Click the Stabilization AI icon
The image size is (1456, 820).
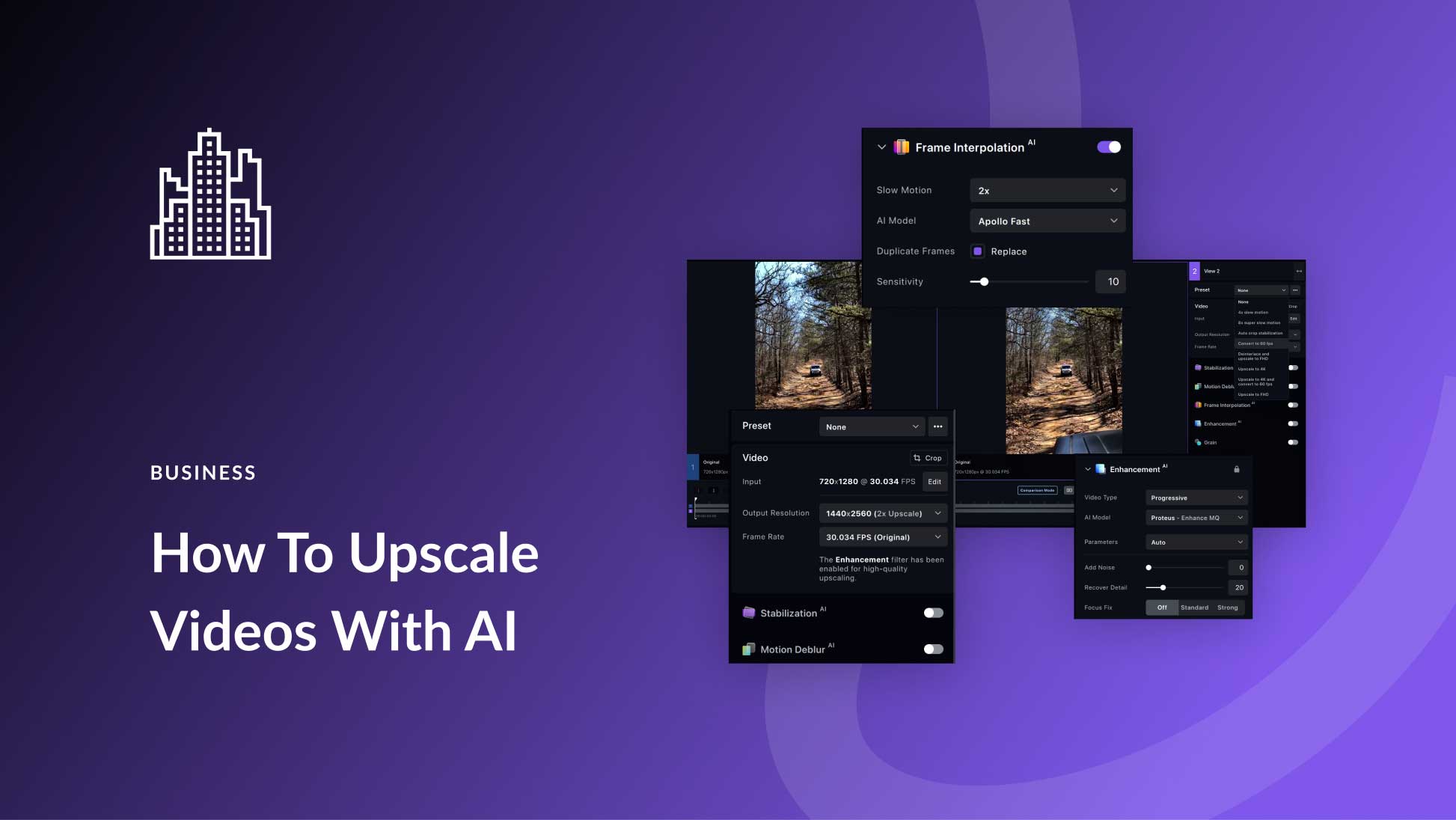point(749,611)
